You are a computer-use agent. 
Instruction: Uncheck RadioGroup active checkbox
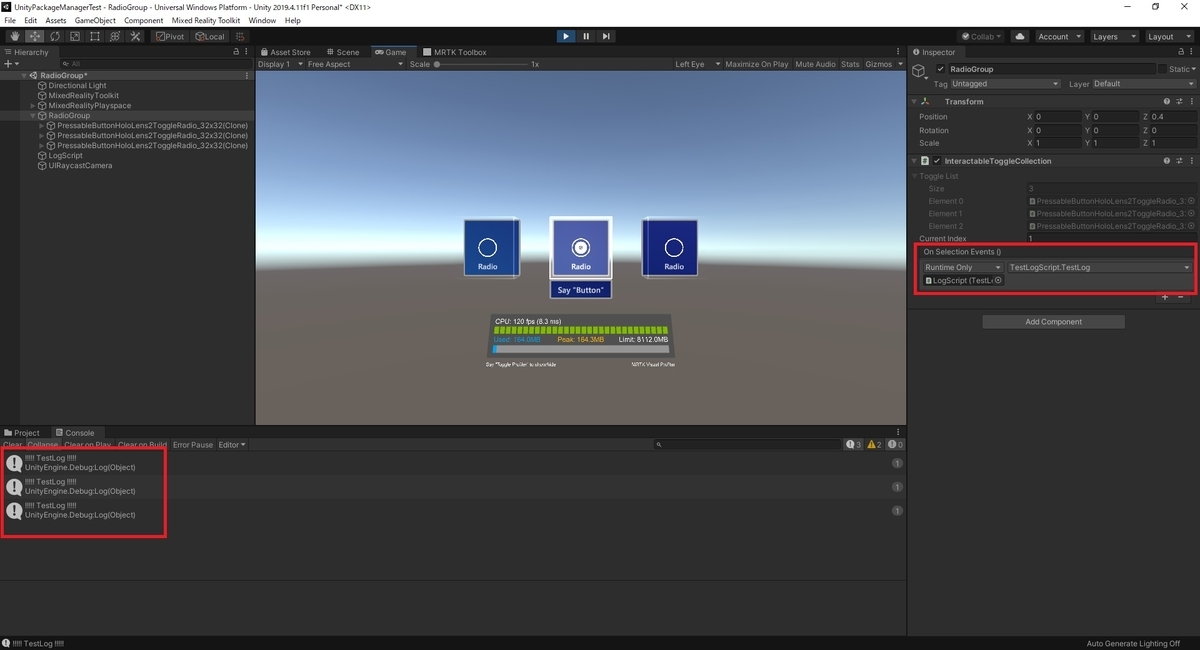(940, 69)
